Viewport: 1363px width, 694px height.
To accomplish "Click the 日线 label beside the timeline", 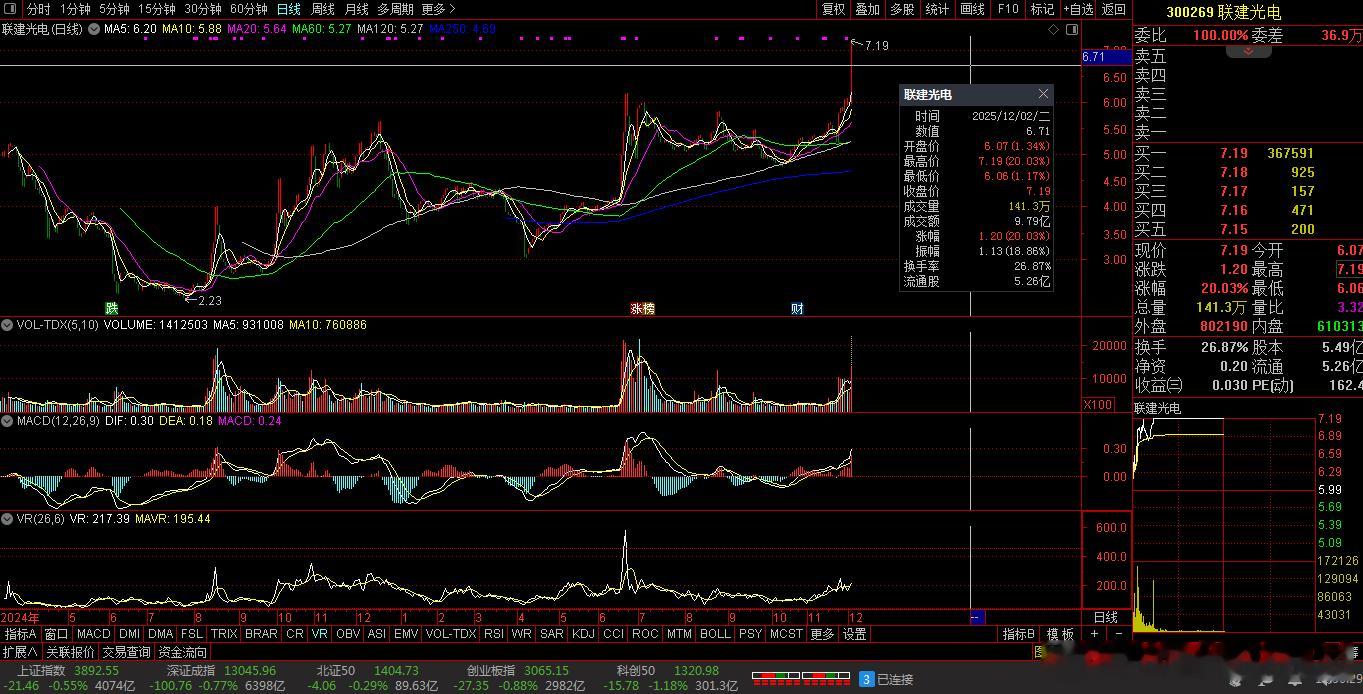I will coord(1106,617).
